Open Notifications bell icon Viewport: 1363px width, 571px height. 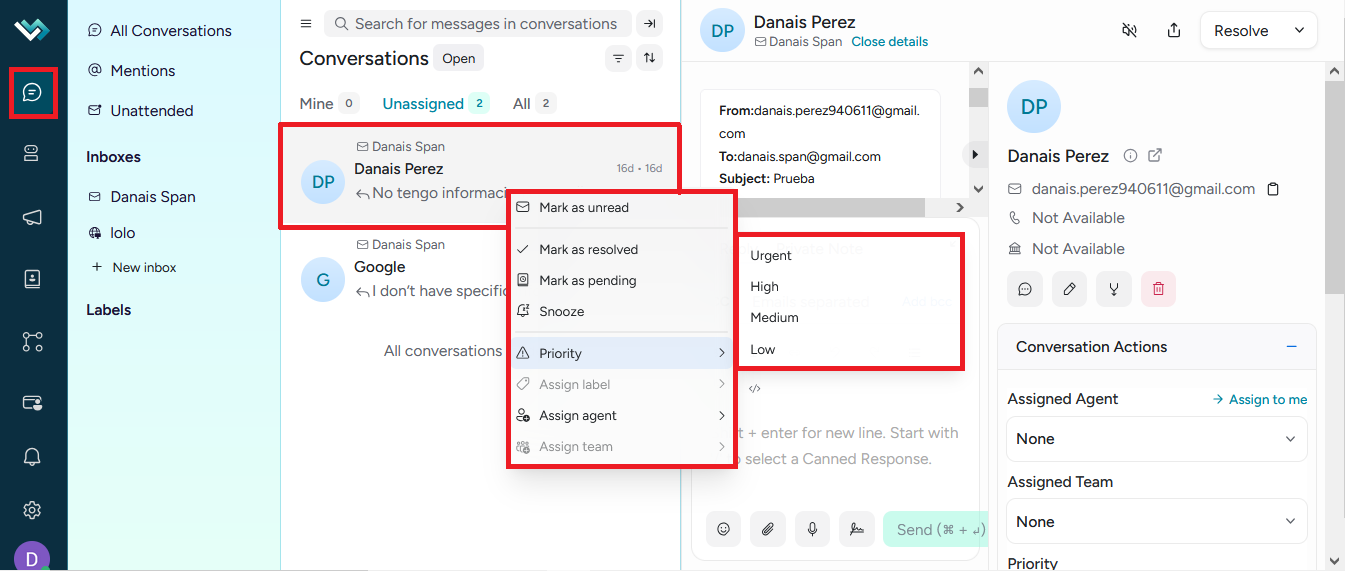[x=32, y=457]
